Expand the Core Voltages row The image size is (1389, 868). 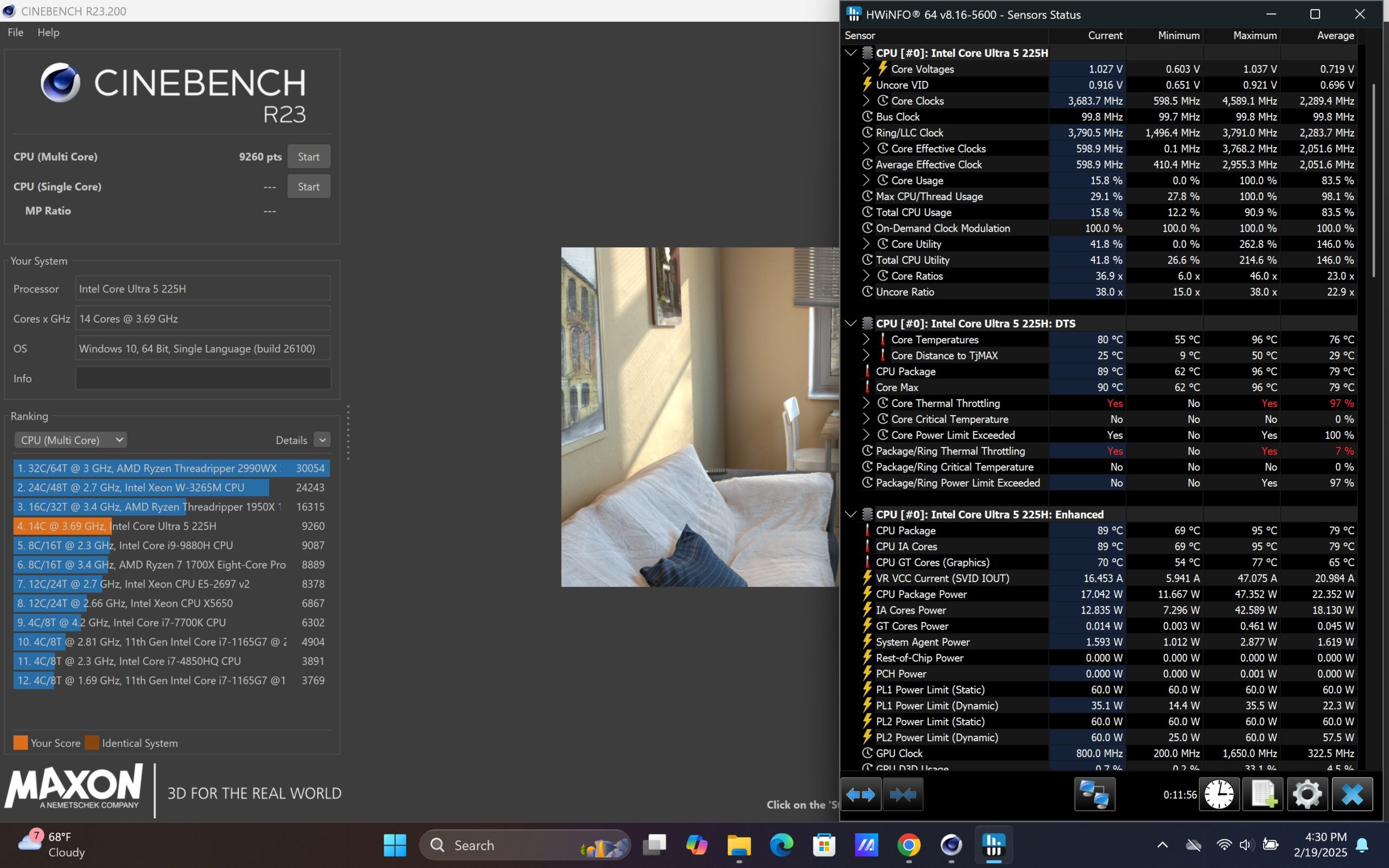tap(866, 69)
